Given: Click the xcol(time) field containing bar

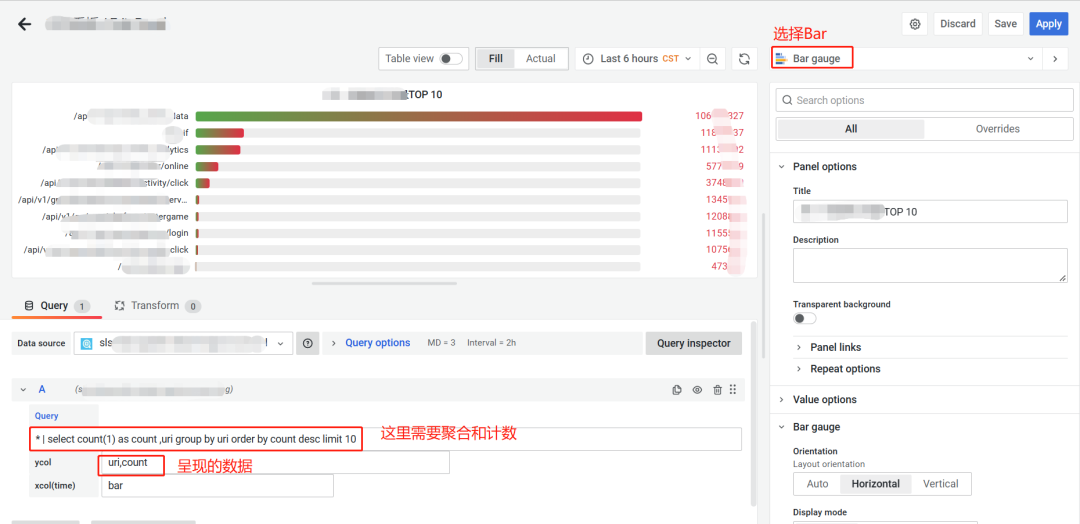Looking at the screenshot, I should (217, 485).
